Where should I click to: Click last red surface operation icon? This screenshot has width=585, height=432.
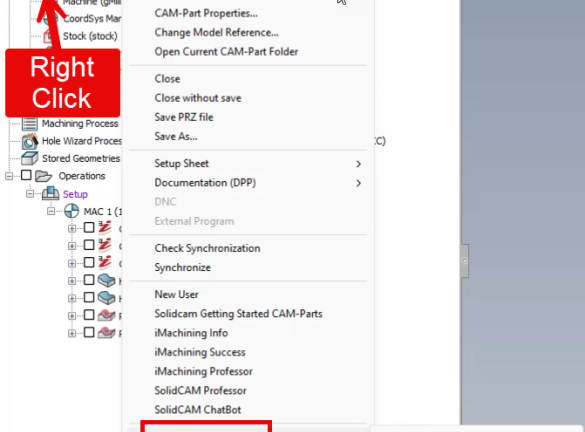pyautogui.click(x=106, y=333)
